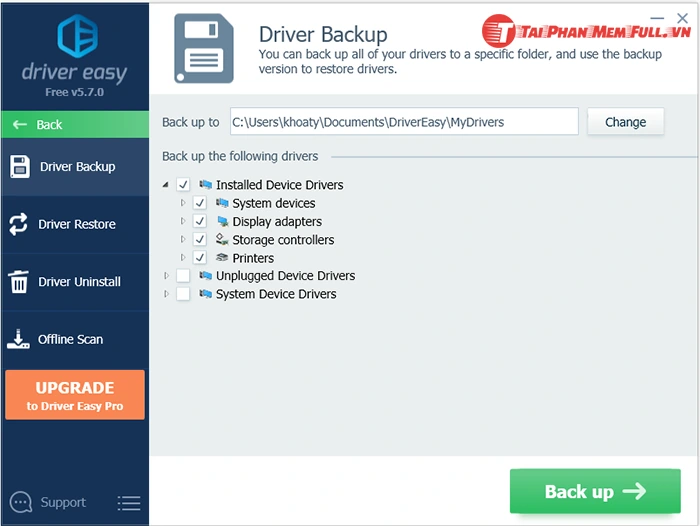
Task: Start the backup with Back up button
Action: (x=595, y=491)
